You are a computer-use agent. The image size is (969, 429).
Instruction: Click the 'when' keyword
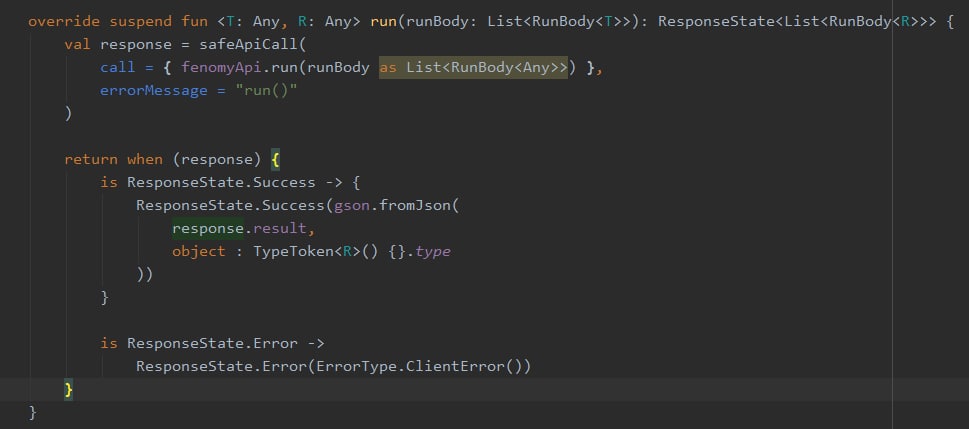145,159
